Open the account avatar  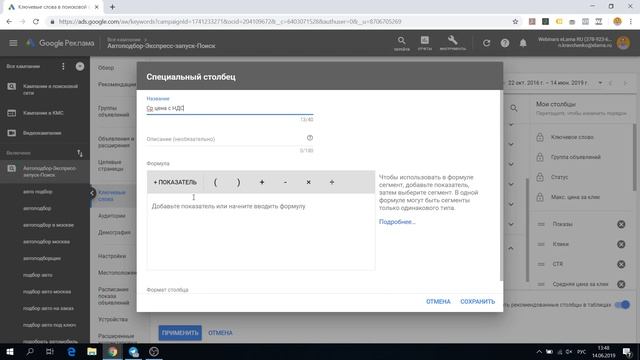pos(623,42)
